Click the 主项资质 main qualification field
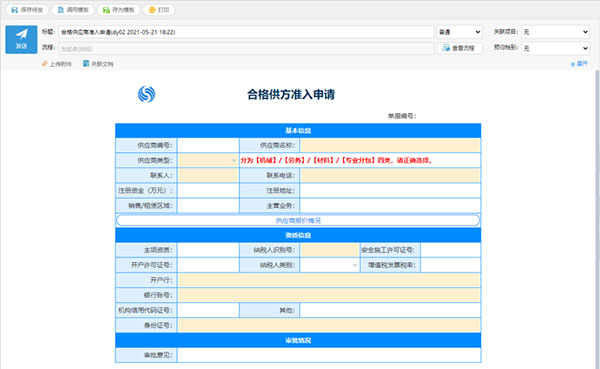 (208, 250)
